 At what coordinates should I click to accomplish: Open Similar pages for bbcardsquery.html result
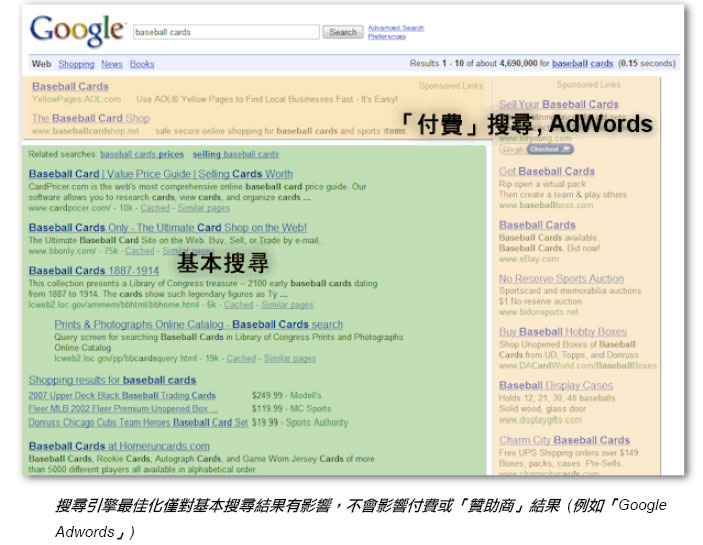tap(290, 359)
